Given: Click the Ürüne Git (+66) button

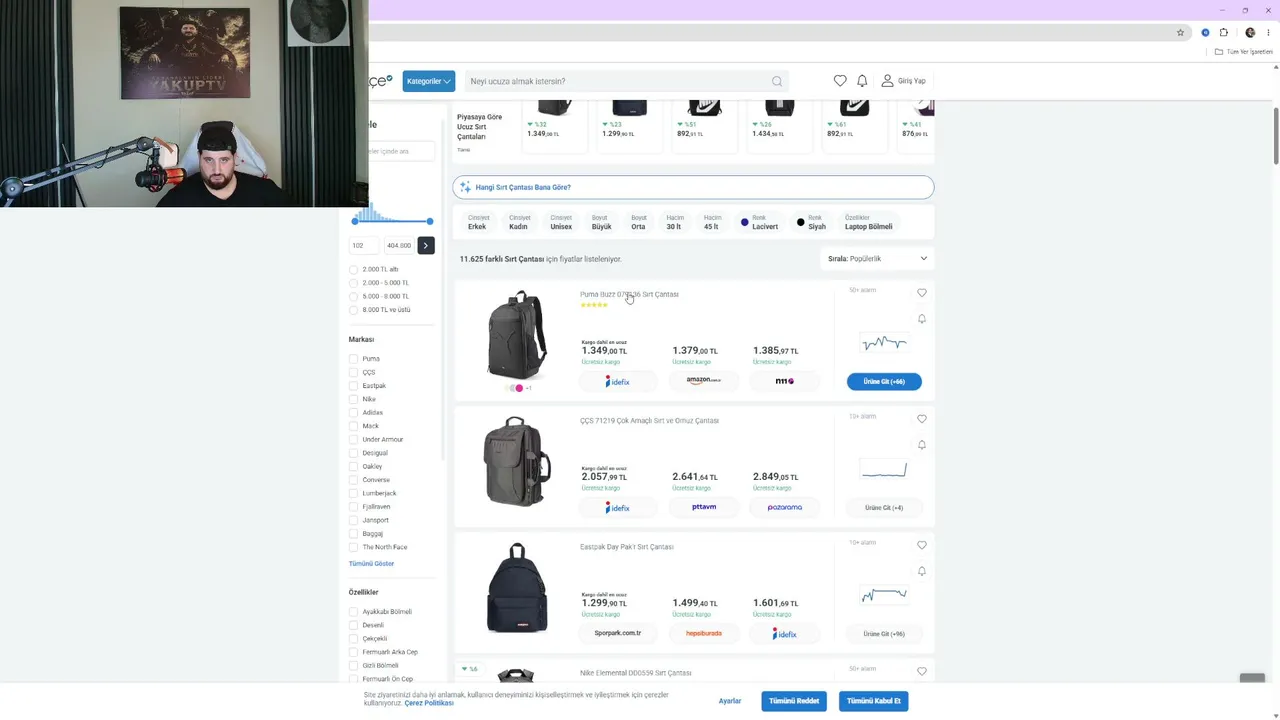Looking at the screenshot, I should [884, 381].
